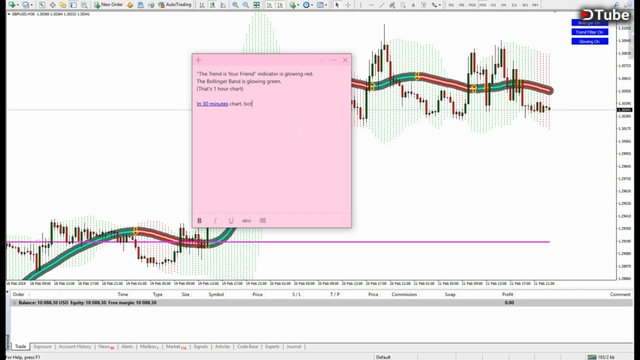Click the Glowing On chart button
Viewport: 640px width, 360px height.
click(589, 41)
